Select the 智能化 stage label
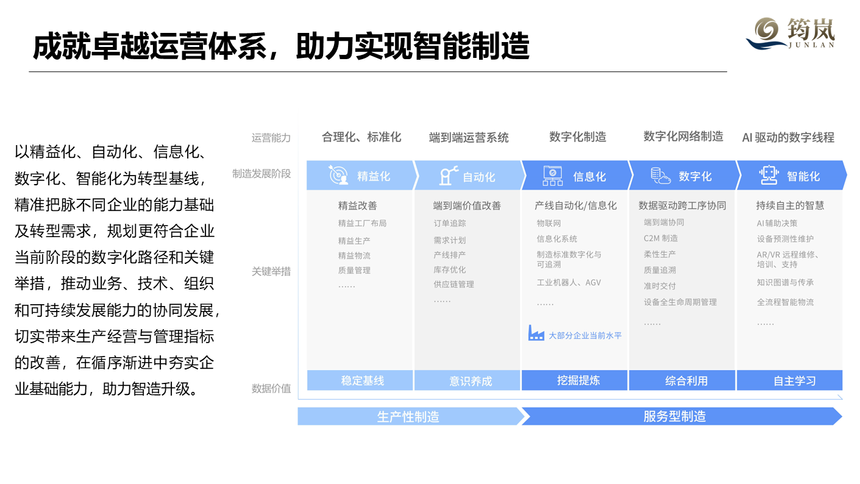The image size is (860, 484). (x=803, y=177)
